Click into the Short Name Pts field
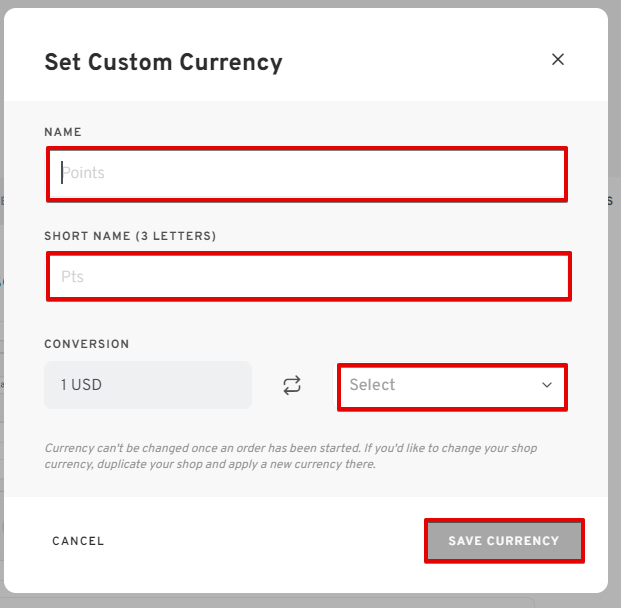 click(309, 276)
